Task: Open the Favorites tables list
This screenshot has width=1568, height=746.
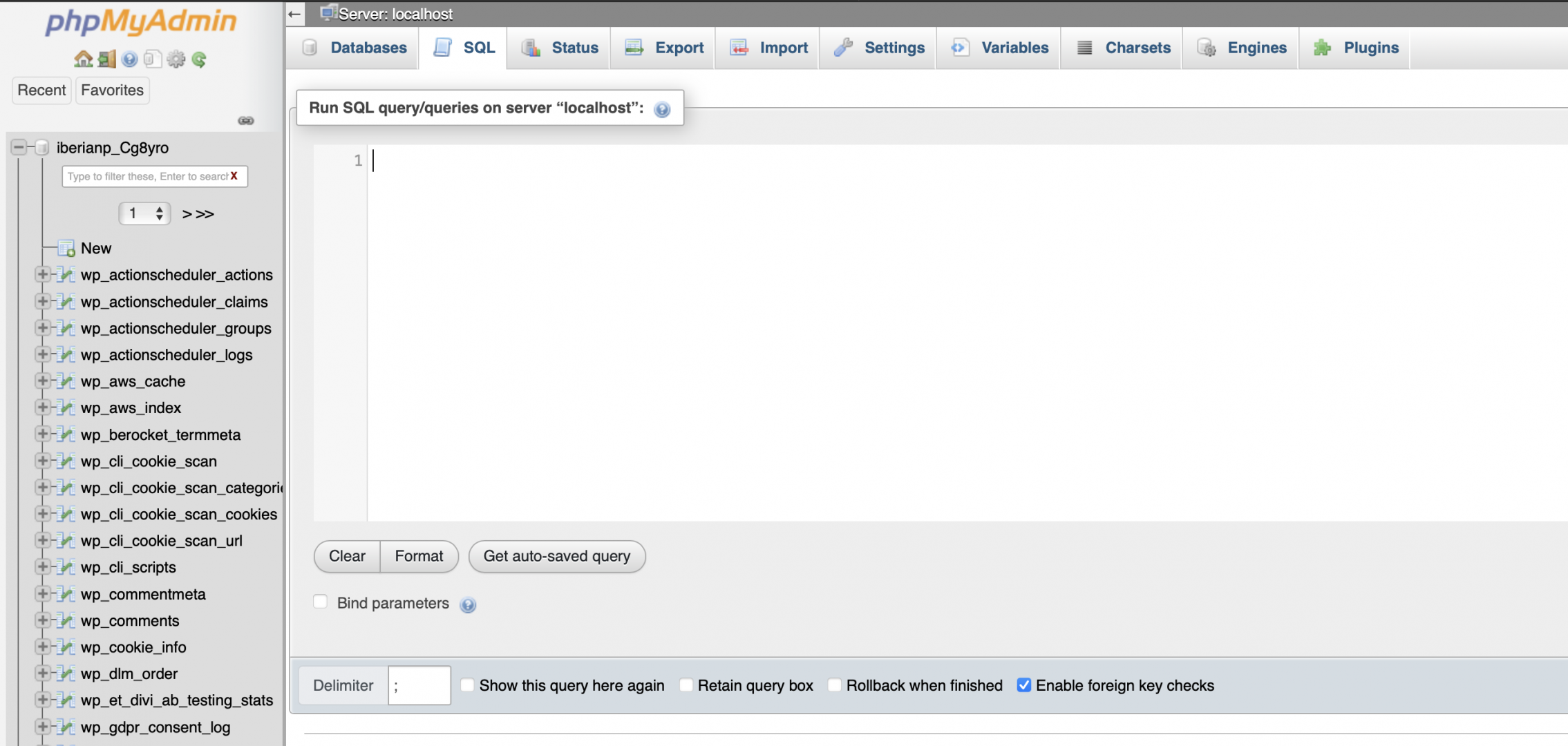Action: 112,90
